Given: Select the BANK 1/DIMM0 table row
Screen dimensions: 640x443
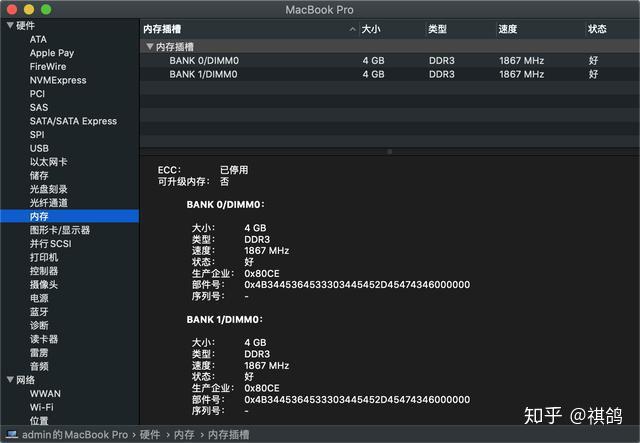Looking at the screenshot, I should pos(389,74).
